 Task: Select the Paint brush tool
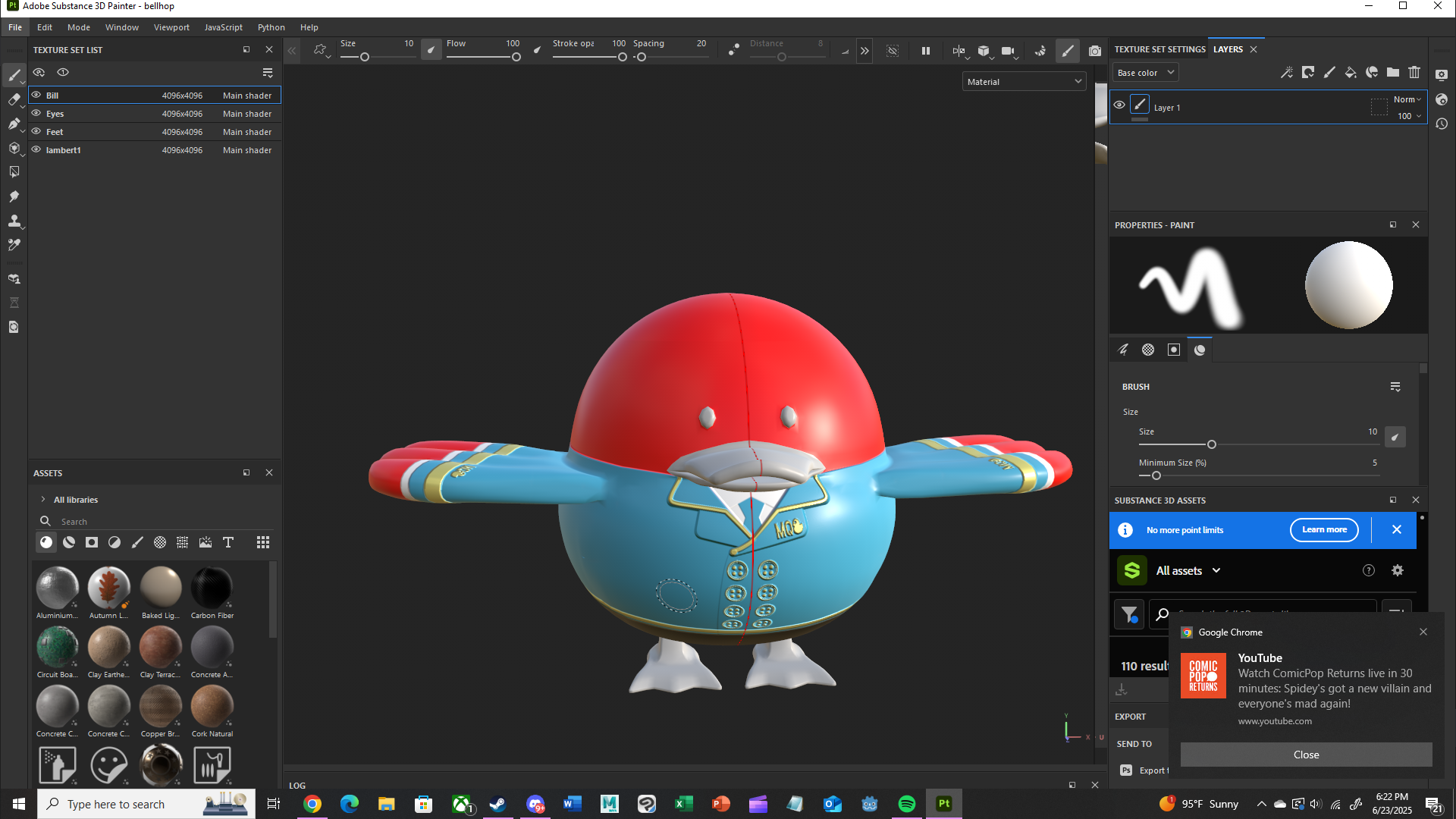[x=14, y=75]
